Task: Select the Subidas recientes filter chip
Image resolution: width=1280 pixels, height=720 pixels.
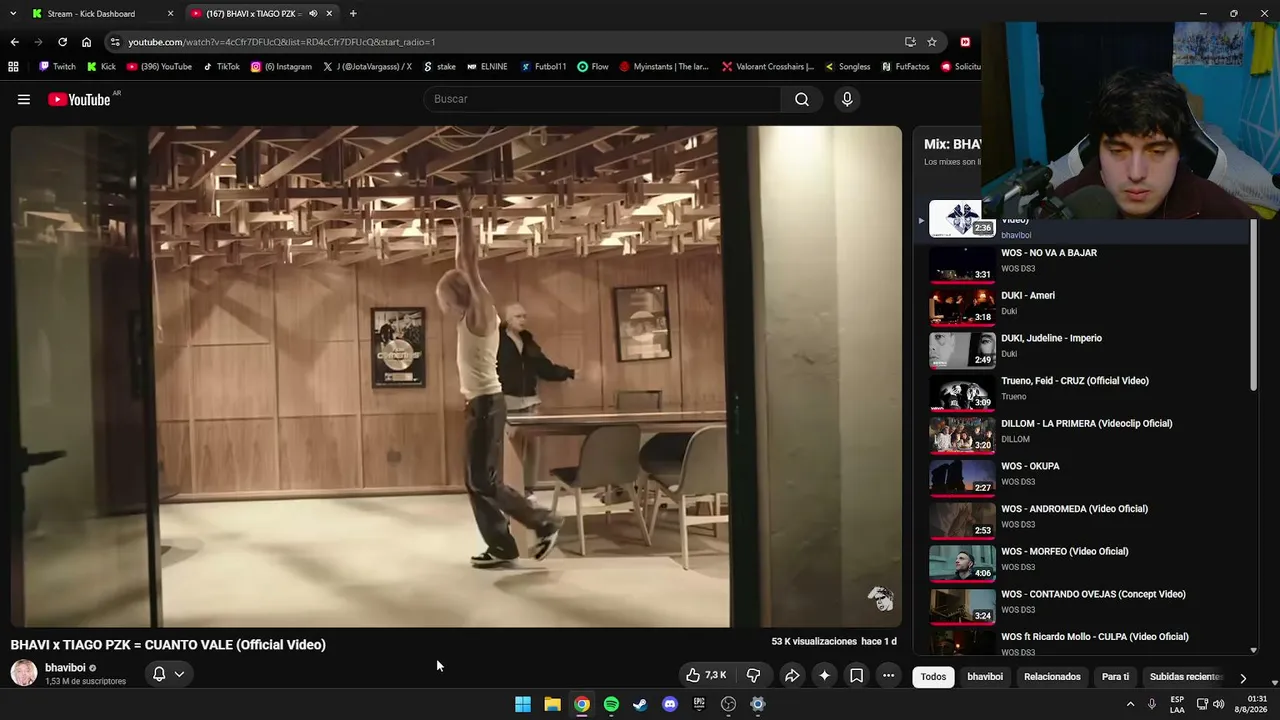Action: tap(1186, 677)
